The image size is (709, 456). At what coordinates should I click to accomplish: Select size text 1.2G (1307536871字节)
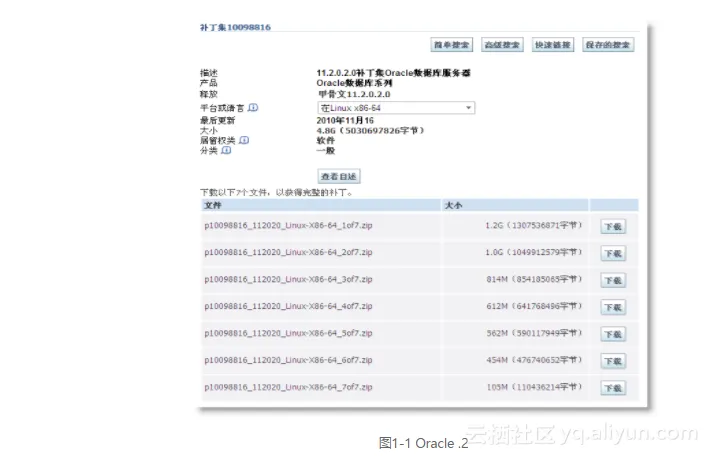tap(534, 225)
